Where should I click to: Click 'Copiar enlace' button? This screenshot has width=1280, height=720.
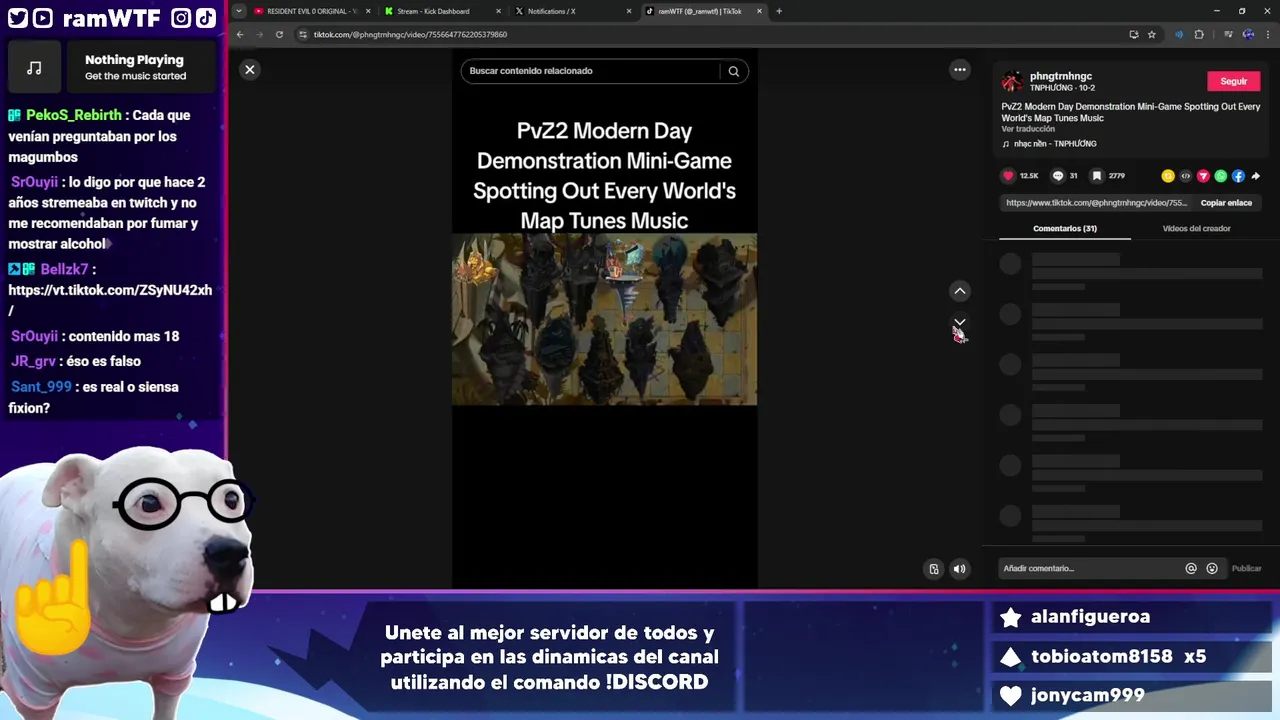click(x=1226, y=203)
